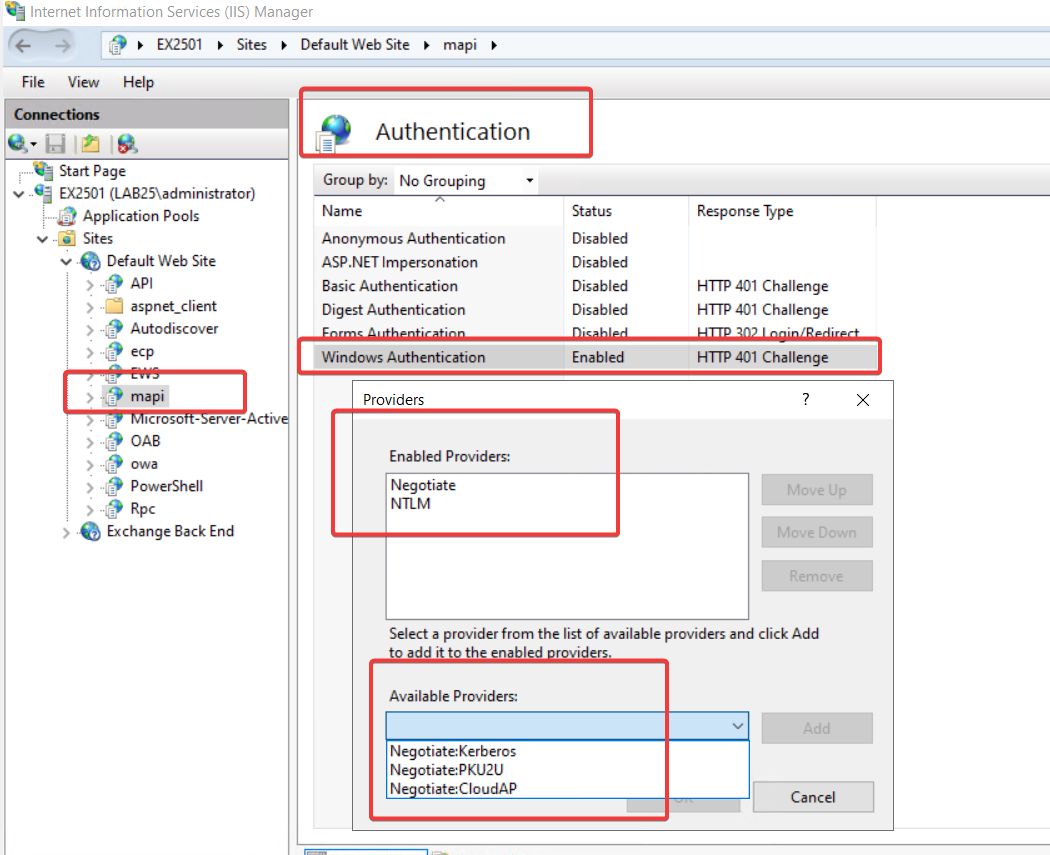
Task: Sort by the Status column header
Action: (x=626, y=211)
